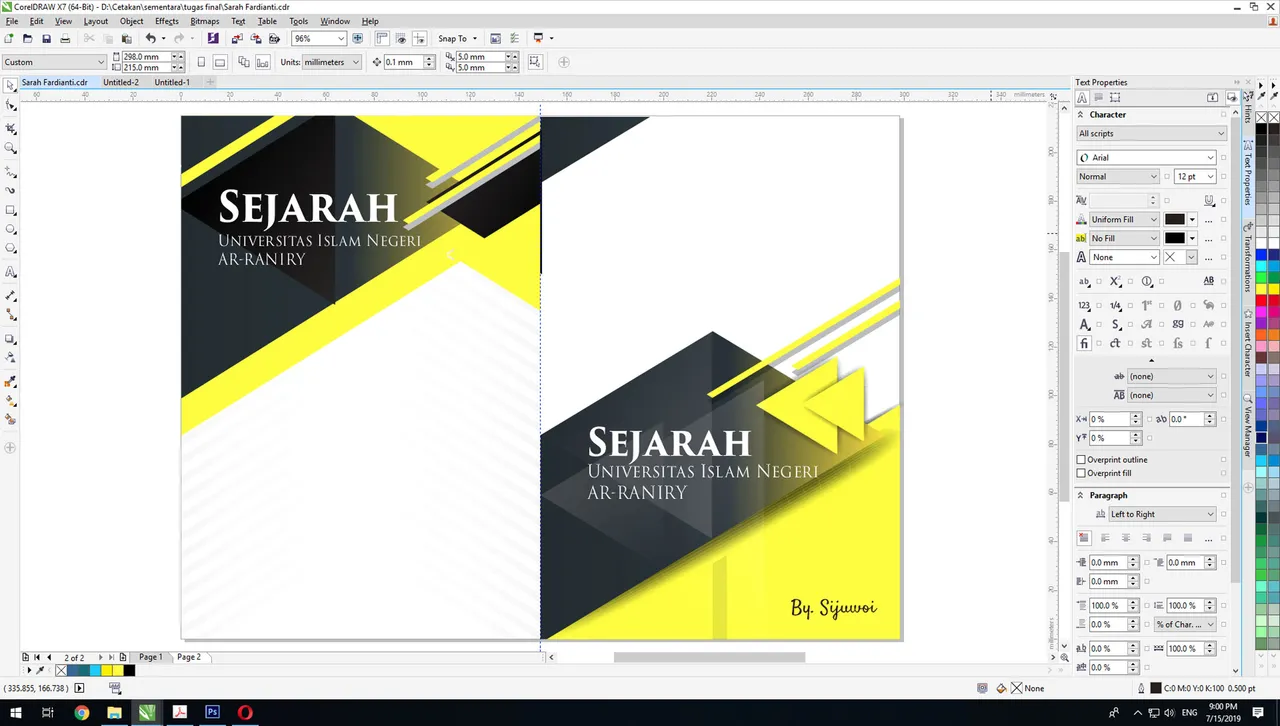This screenshot has width=1280, height=726.
Task: Click the Export icon in toolbar
Action: (x=256, y=38)
